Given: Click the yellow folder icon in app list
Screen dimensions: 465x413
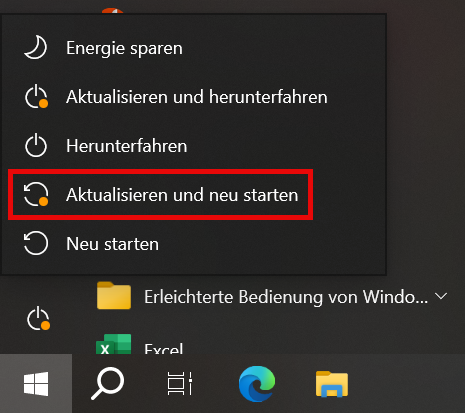Looking at the screenshot, I should click(x=114, y=295).
